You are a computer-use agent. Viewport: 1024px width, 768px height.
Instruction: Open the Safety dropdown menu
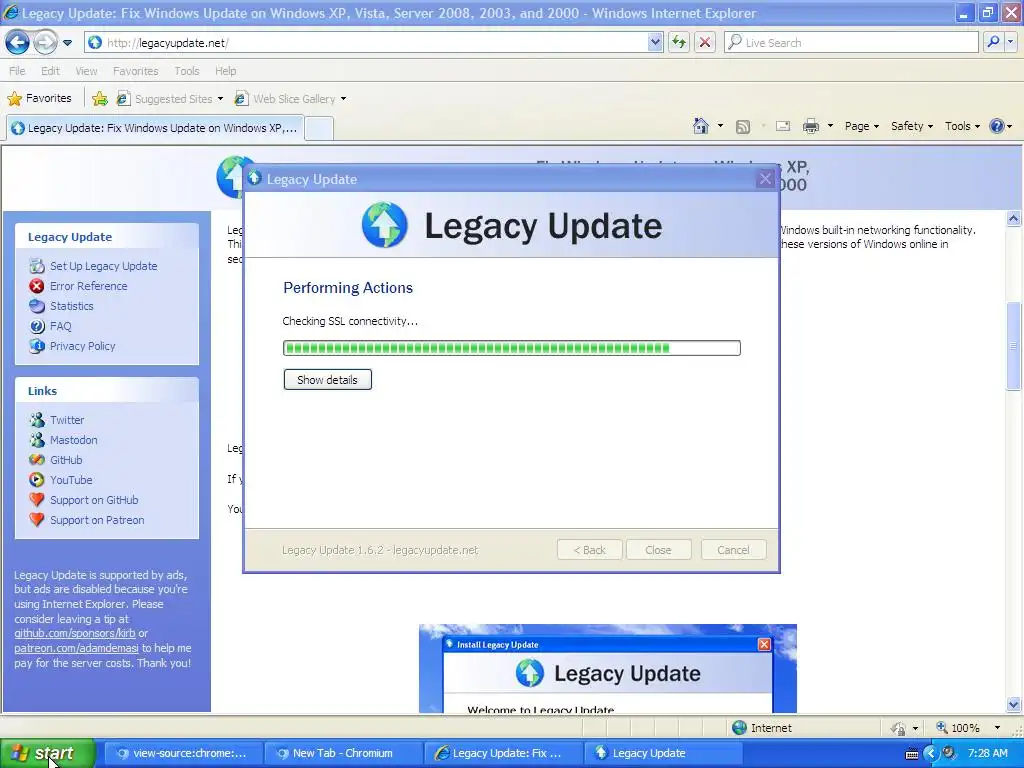[x=912, y=126]
